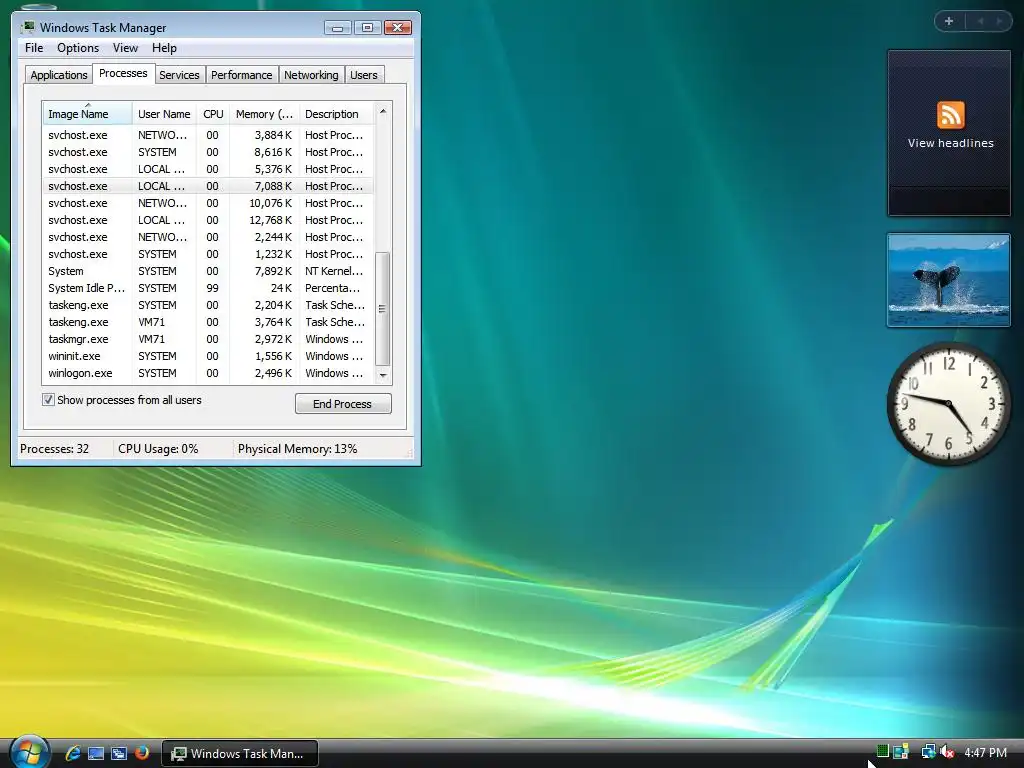Select svchost.exe using 2,244 K memory
This screenshot has width=1024, height=768.
pos(208,237)
